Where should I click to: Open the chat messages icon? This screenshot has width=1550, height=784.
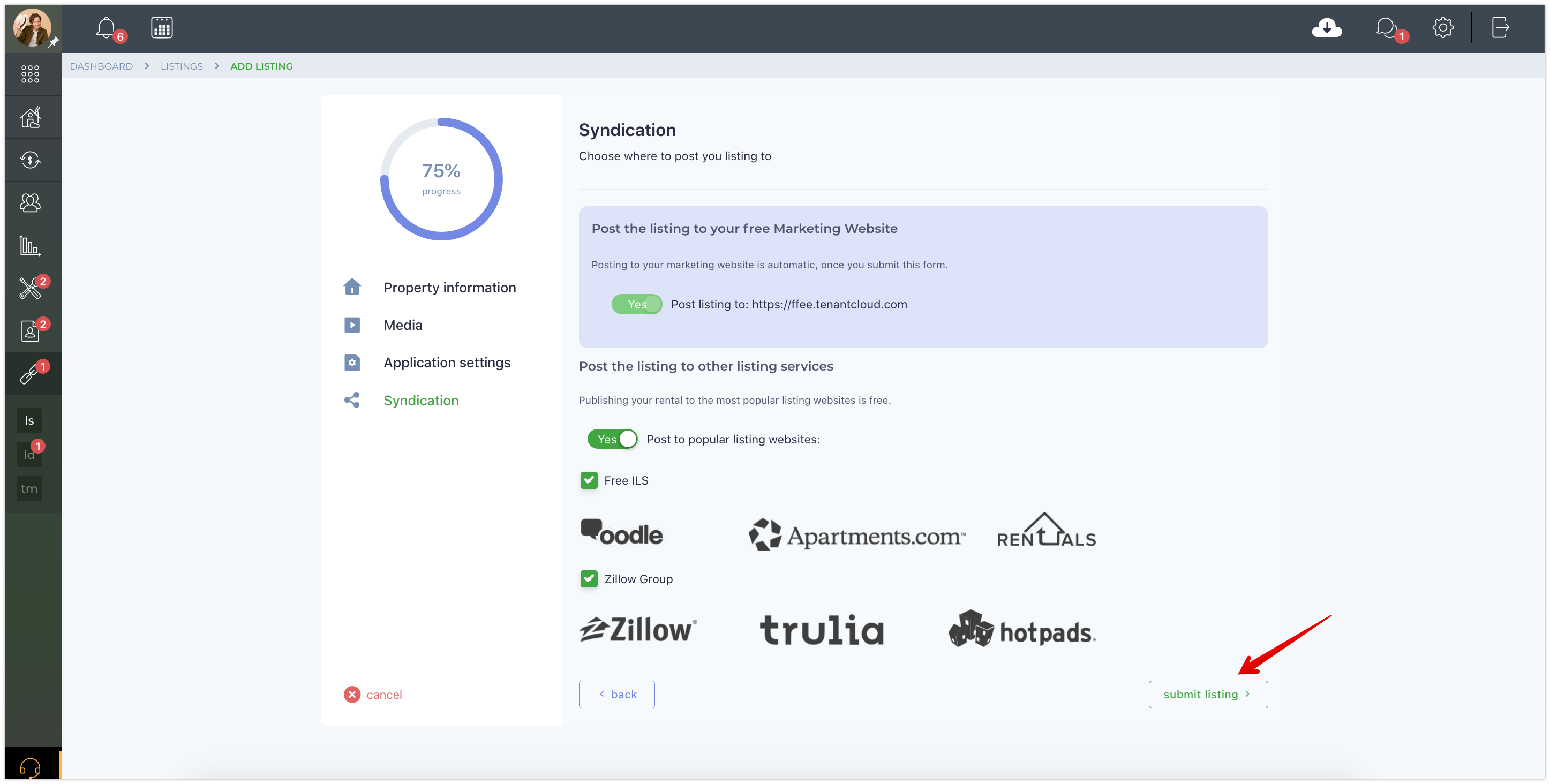pyautogui.click(x=1386, y=28)
